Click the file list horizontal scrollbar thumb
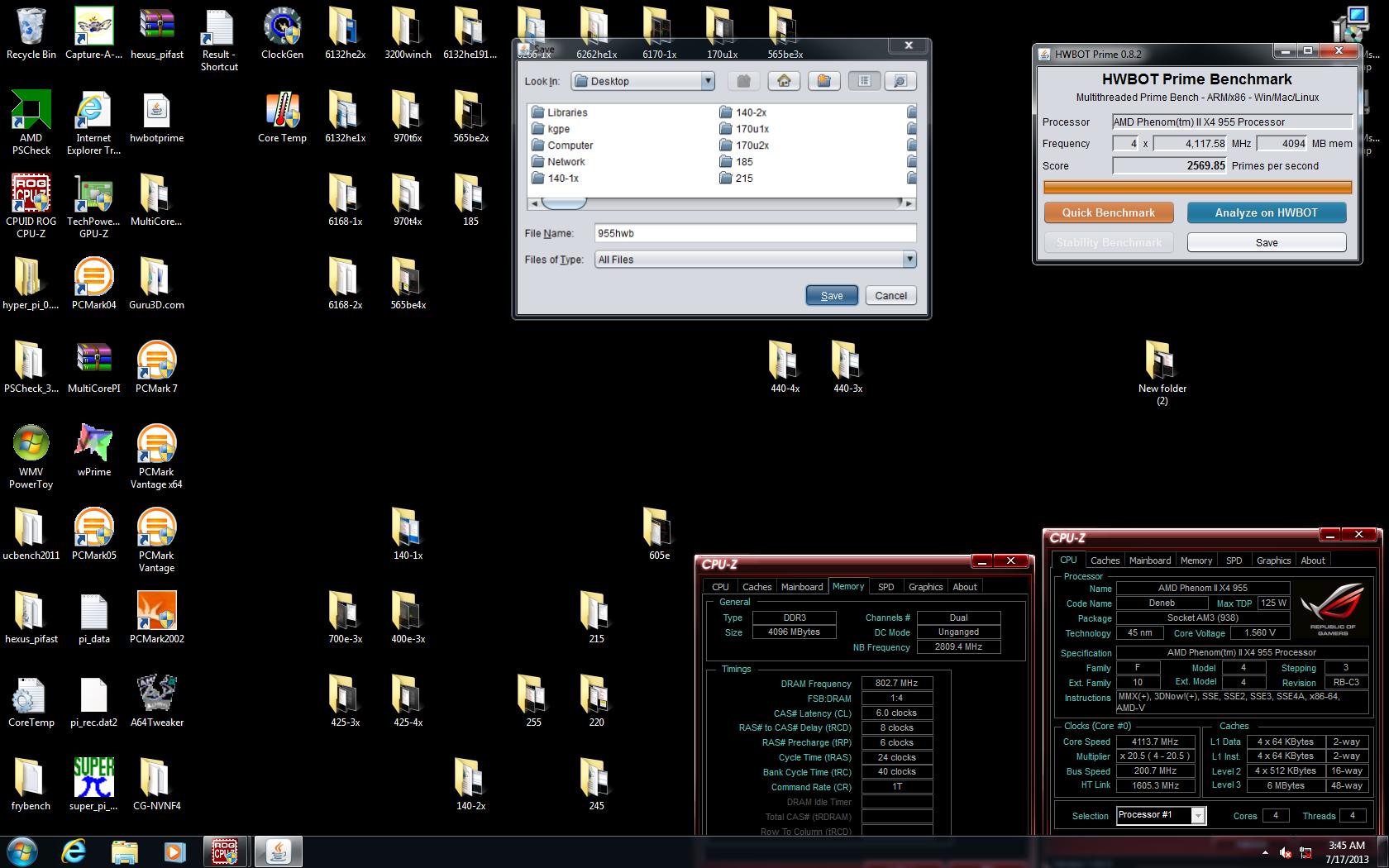The height and width of the screenshot is (868, 1389). 564,203
